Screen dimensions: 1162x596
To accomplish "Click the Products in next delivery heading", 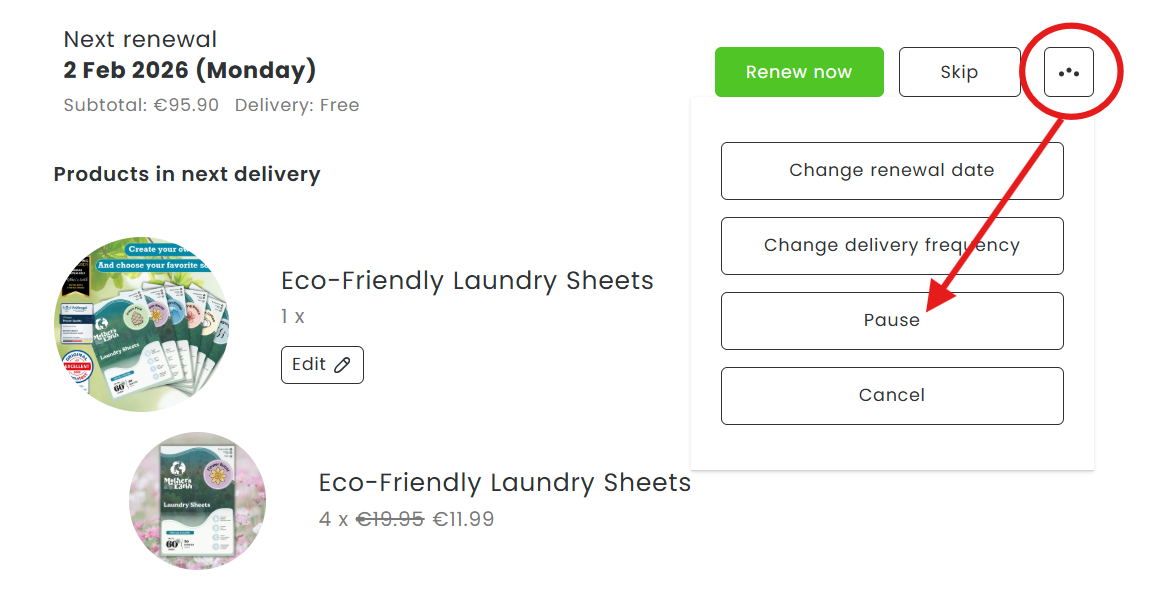I will tap(187, 174).
